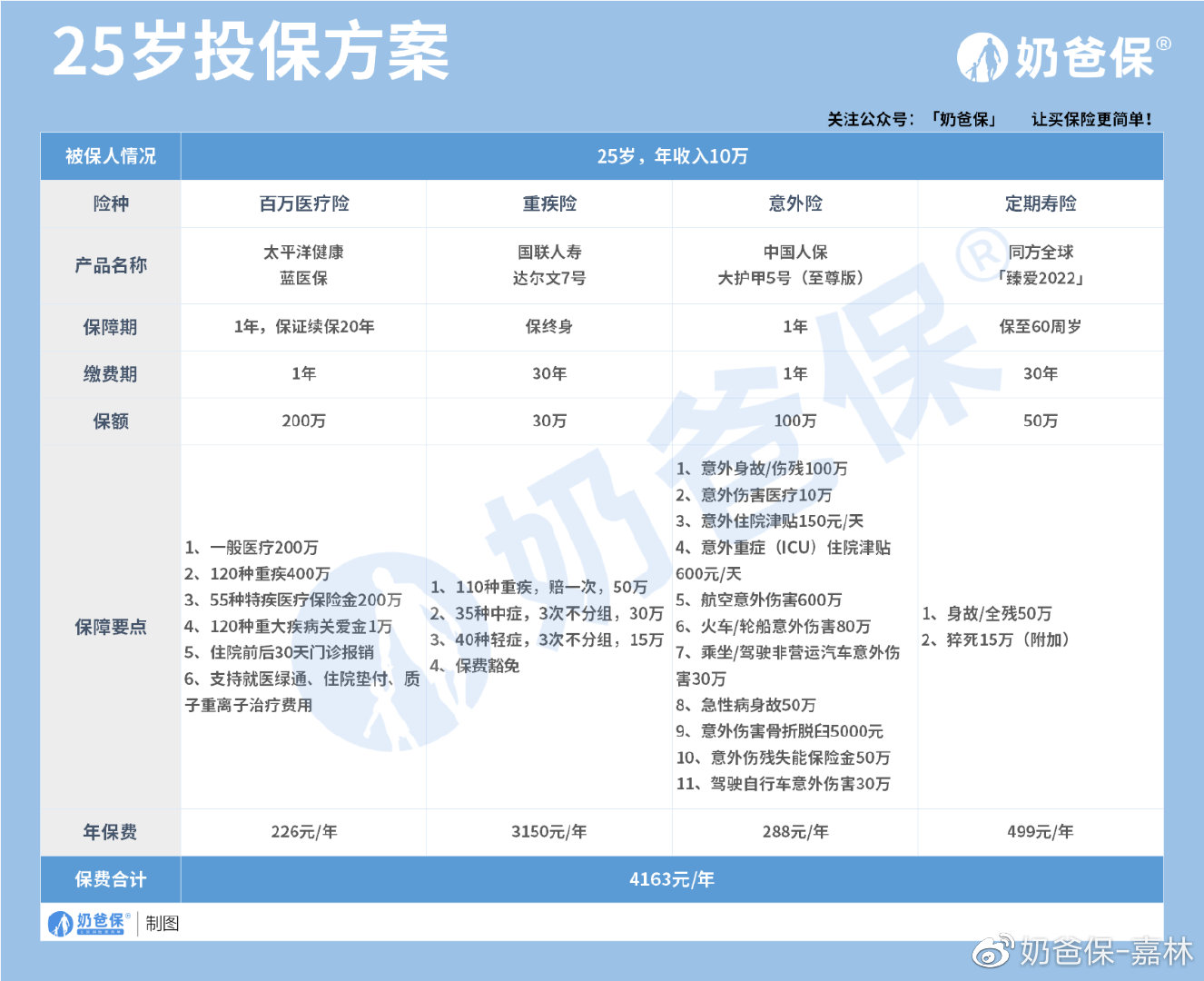Viewport: 1204px width, 981px height.
Task: Click the line 3、意外住院津贴150元/天
Action: coord(770,521)
